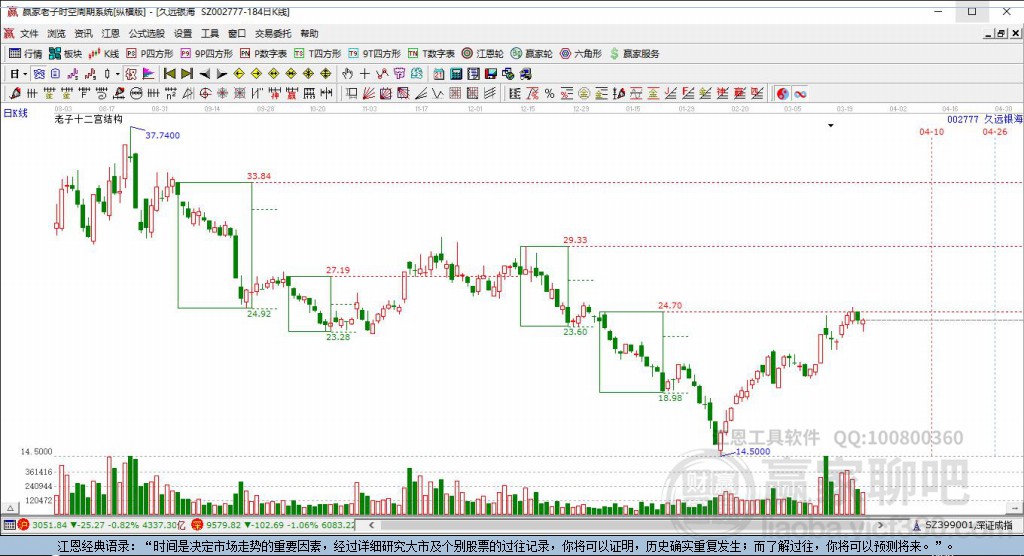
Task: Open the 赢家轮 wheel tool
Action: click(x=532, y=54)
